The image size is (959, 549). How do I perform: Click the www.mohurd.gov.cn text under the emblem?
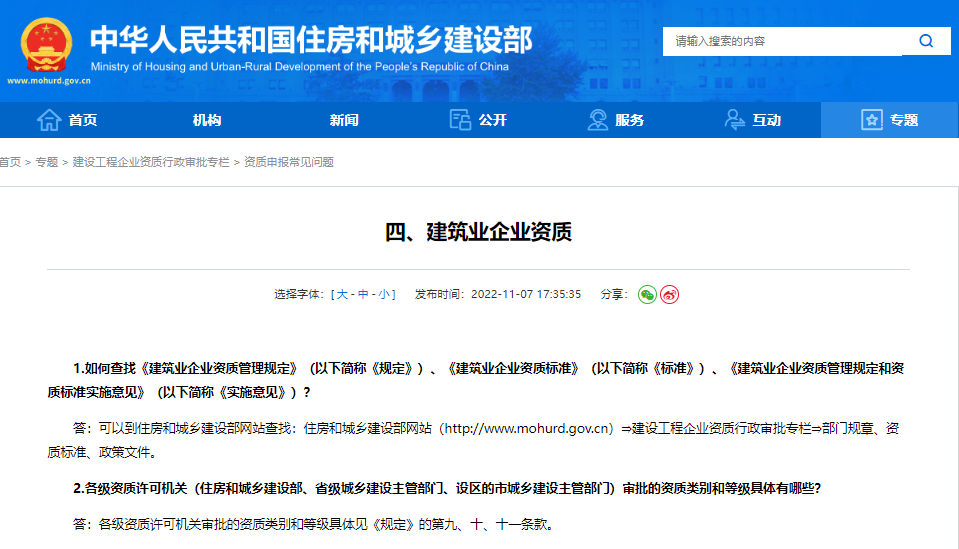49,81
